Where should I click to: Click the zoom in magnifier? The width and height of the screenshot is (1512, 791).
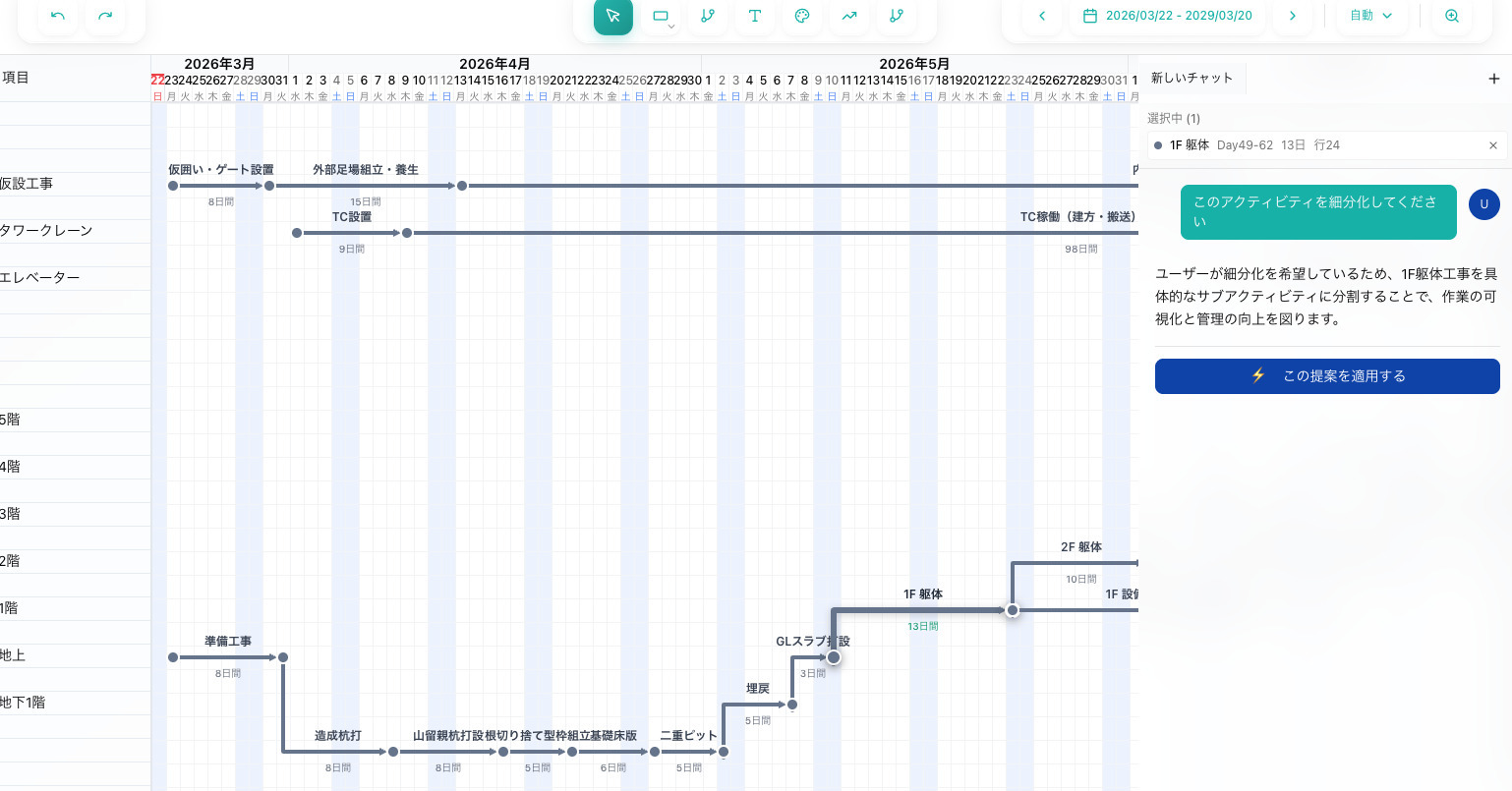[x=1452, y=16]
